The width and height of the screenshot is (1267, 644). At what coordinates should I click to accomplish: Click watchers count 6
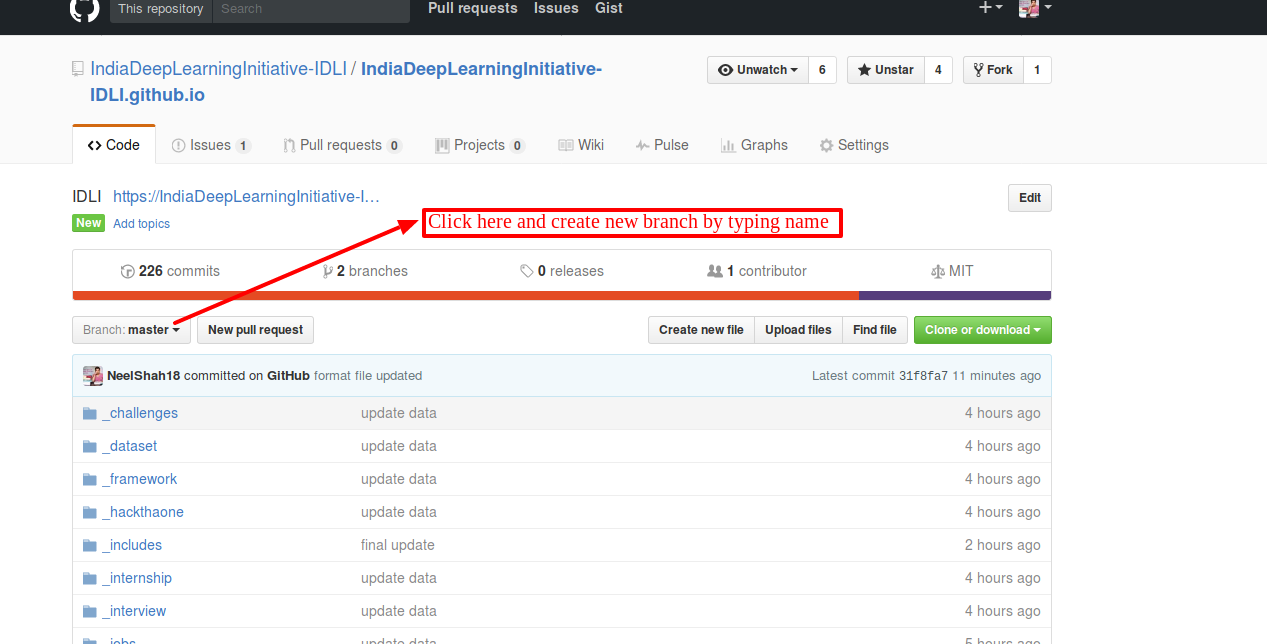pos(822,70)
